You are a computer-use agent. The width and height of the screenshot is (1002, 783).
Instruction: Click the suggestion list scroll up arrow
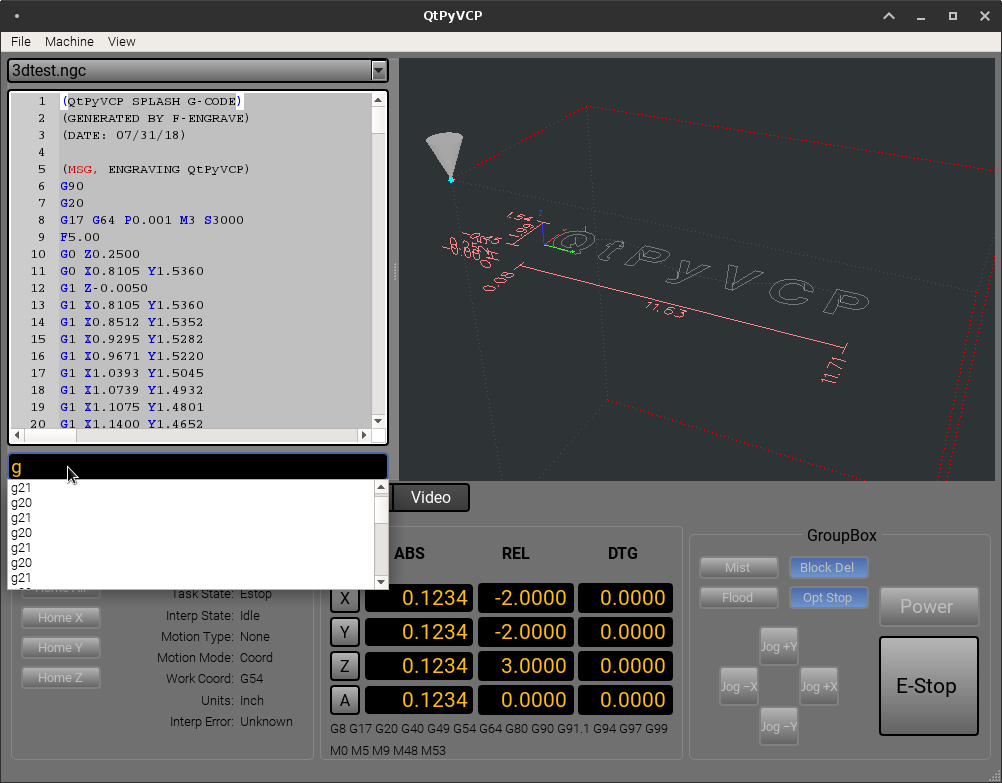click(381, 488)
